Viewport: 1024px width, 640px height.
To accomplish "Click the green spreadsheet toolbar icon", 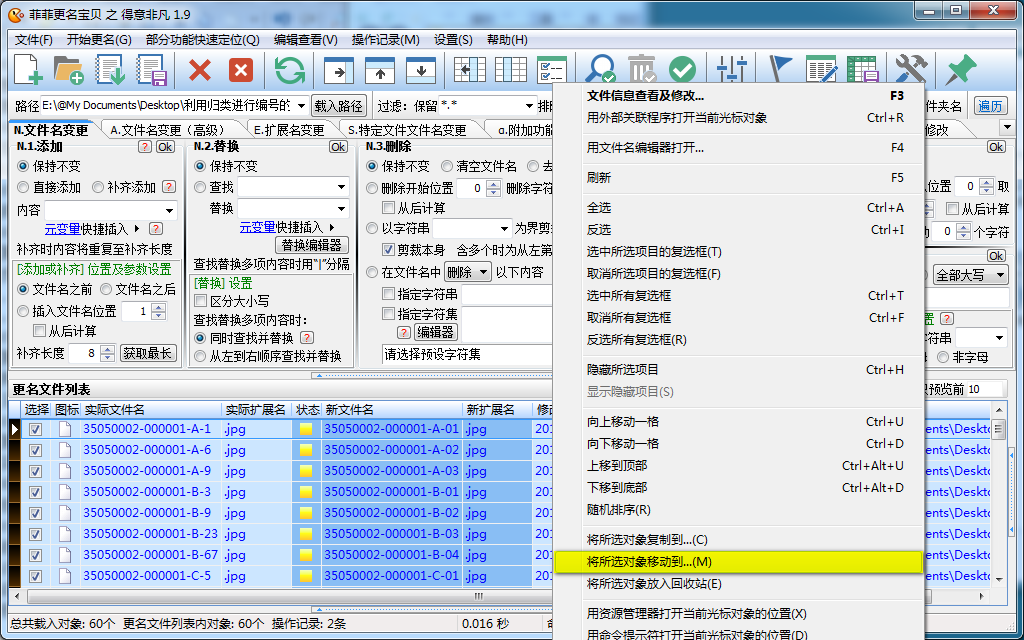I will [x=863, y=69].
